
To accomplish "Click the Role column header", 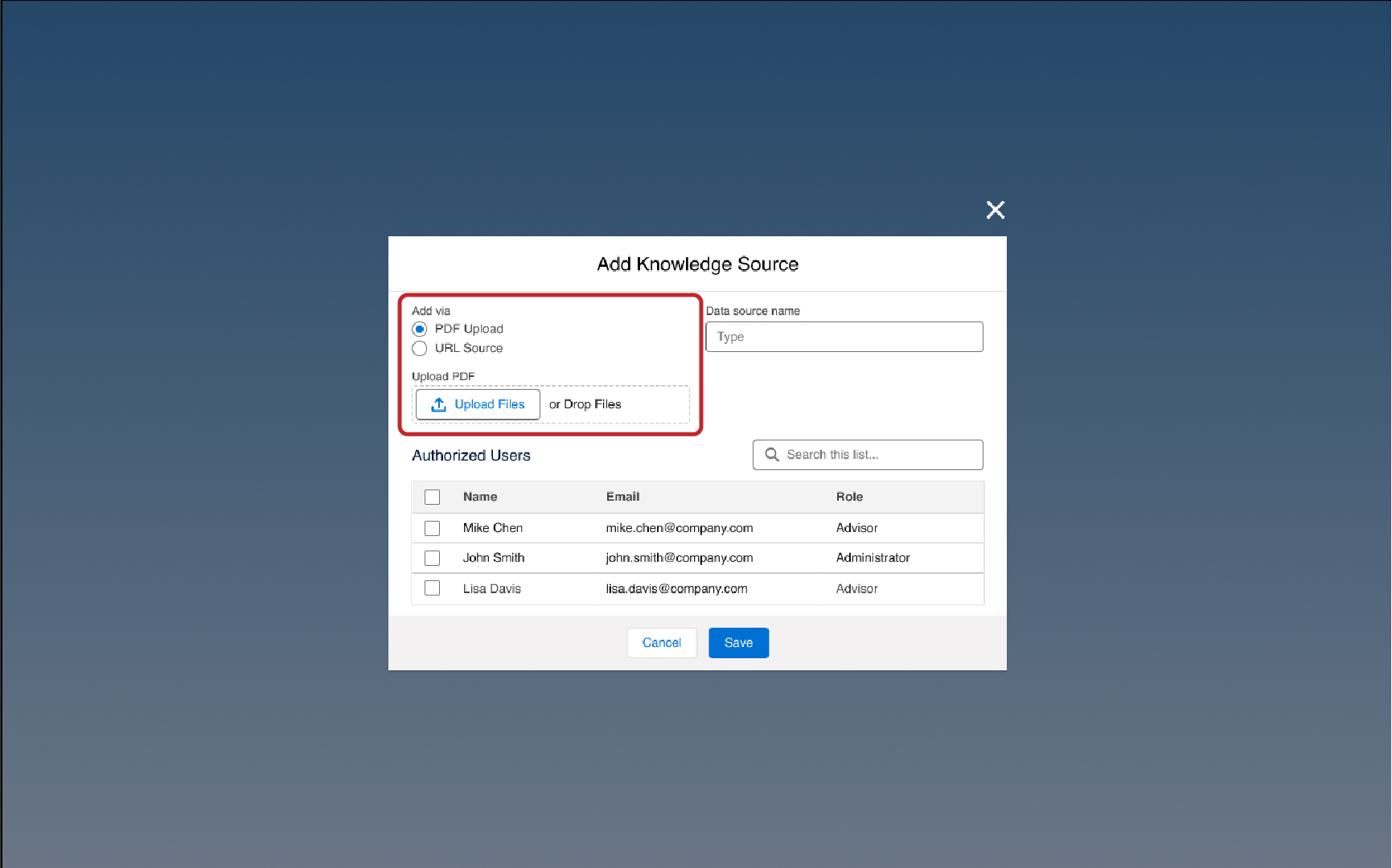I will pos(849,497).
